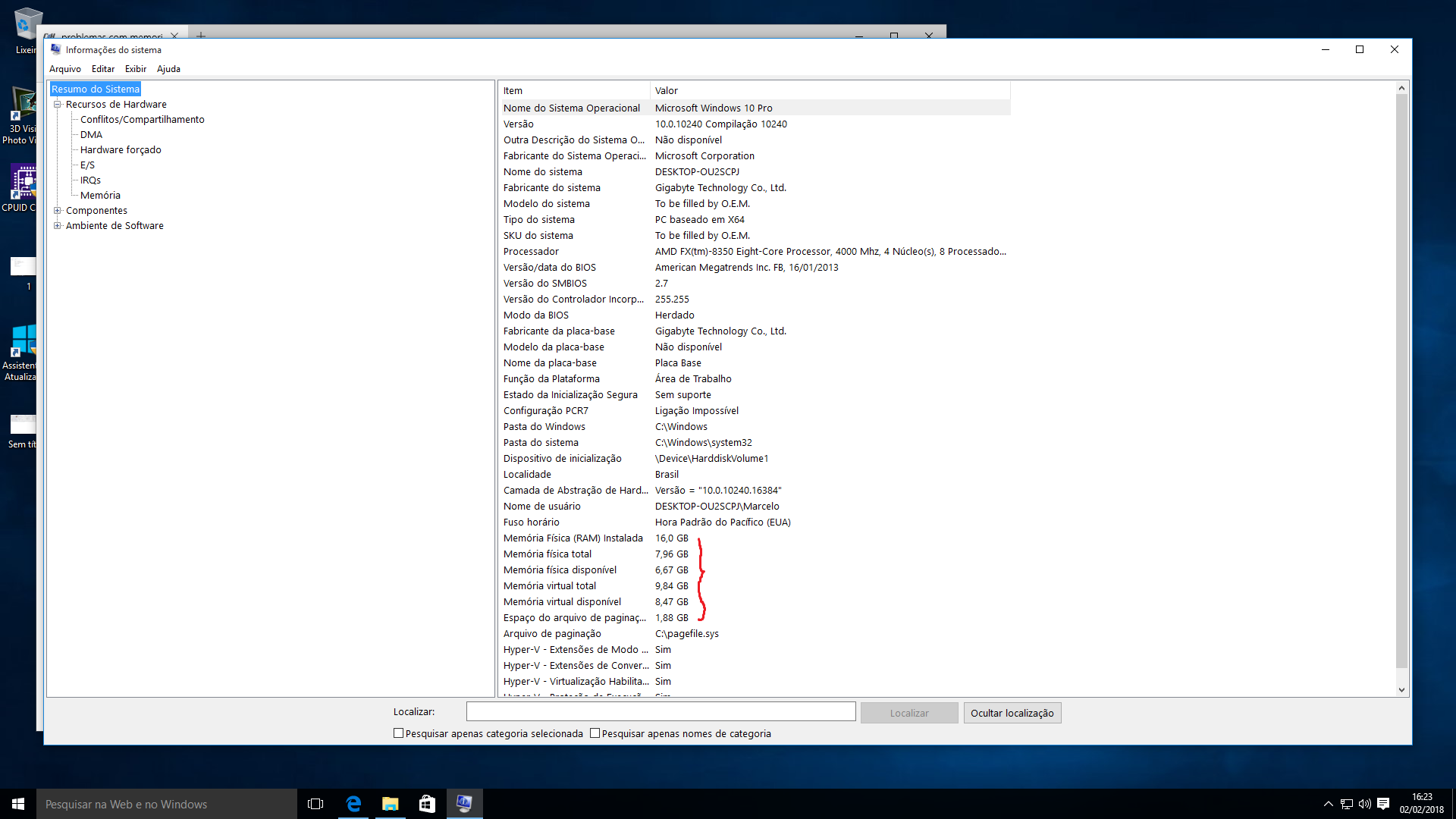
Task: Select the Nome de usuário row
Action: click(755, 507)
